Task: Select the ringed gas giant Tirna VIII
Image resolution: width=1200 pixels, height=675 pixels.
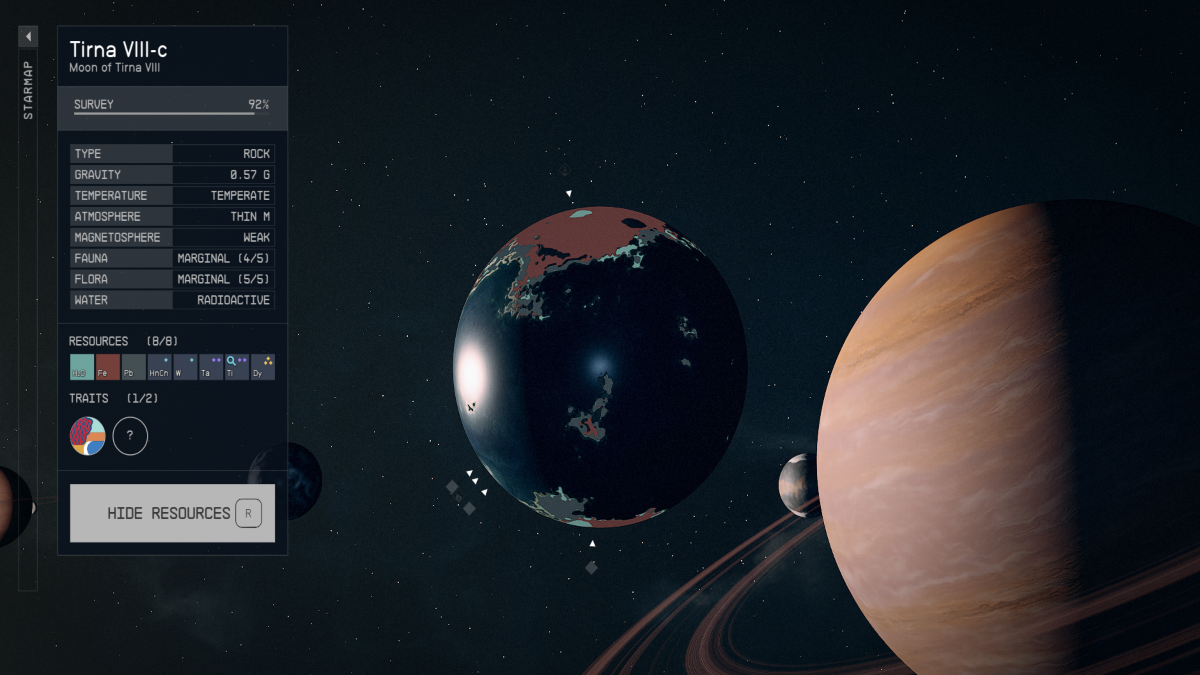Action: [x=1010, y=430]
